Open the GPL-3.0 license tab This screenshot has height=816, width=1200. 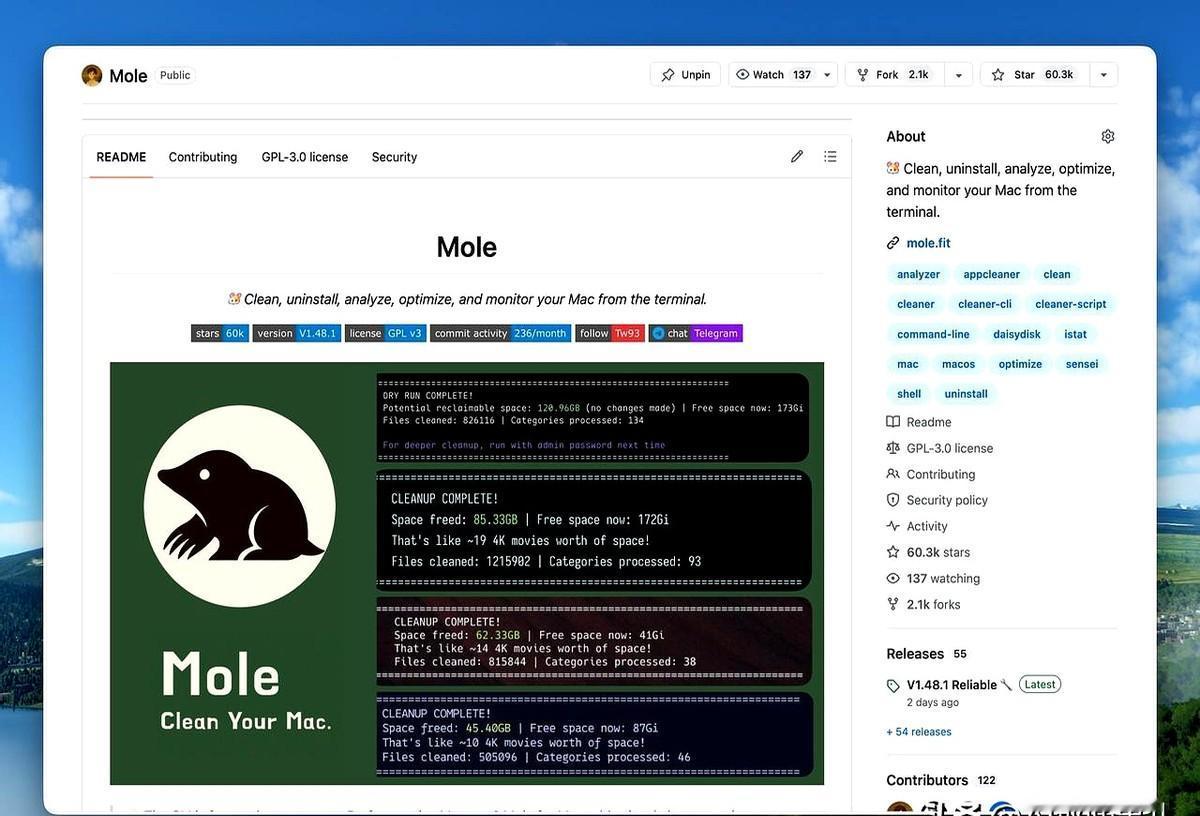pyautogui.click(x=305, y=157)
